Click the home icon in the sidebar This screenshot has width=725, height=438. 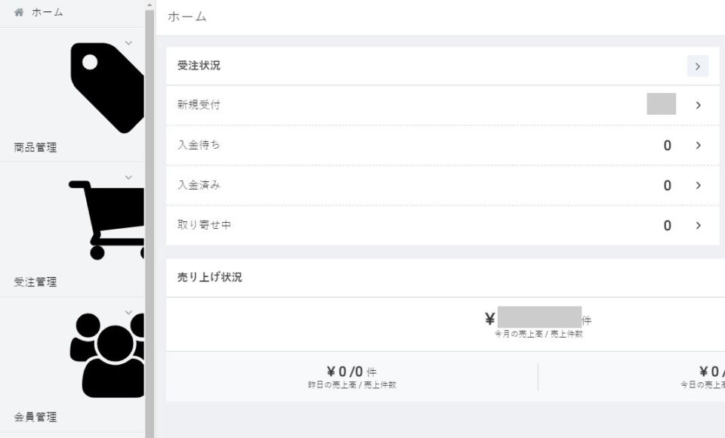coord(18,13)
